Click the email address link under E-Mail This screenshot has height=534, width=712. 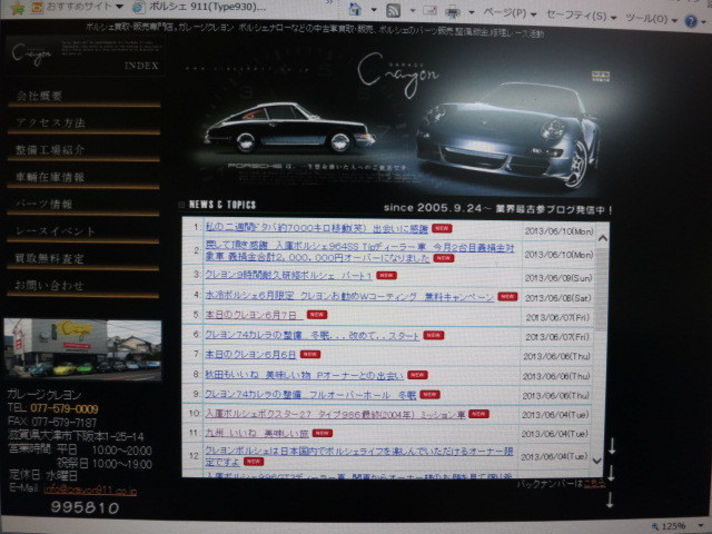click(90, 490)
